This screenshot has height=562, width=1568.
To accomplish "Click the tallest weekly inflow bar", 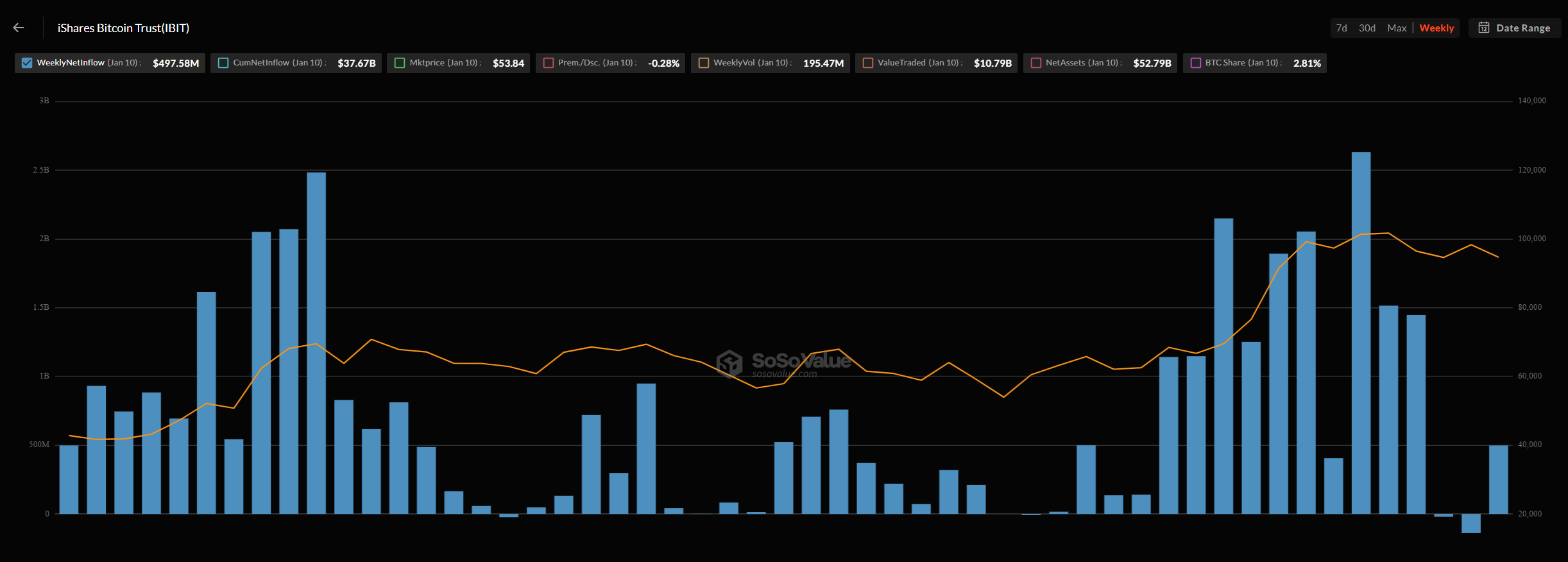I will tap(1361, 334).
